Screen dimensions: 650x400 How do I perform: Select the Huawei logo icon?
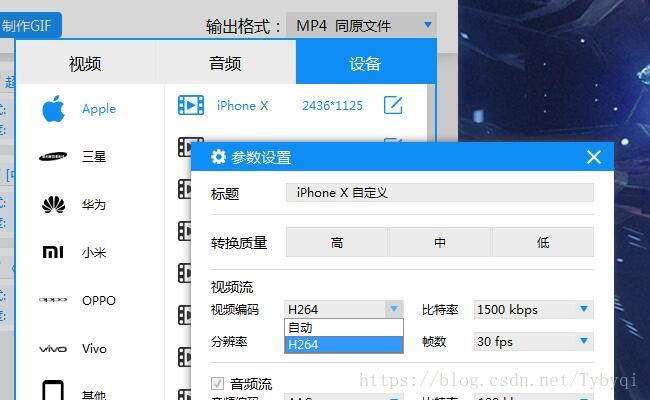point(53,204)
